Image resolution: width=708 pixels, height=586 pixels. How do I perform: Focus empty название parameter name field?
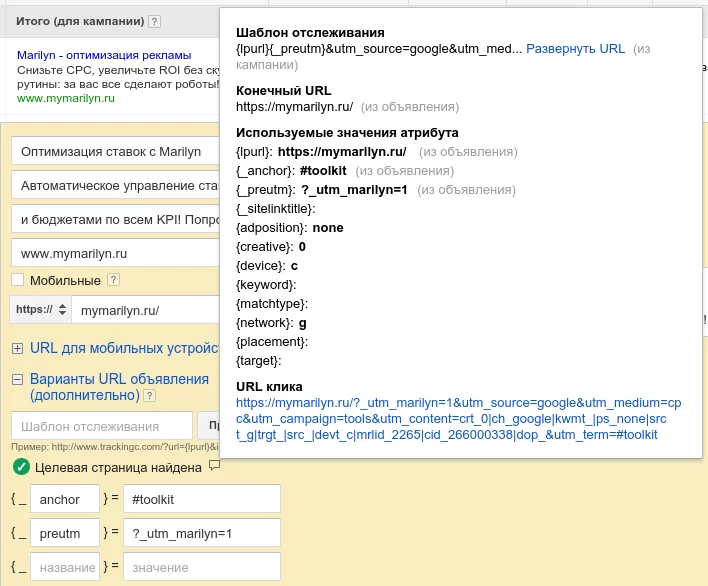coord(65,567)
